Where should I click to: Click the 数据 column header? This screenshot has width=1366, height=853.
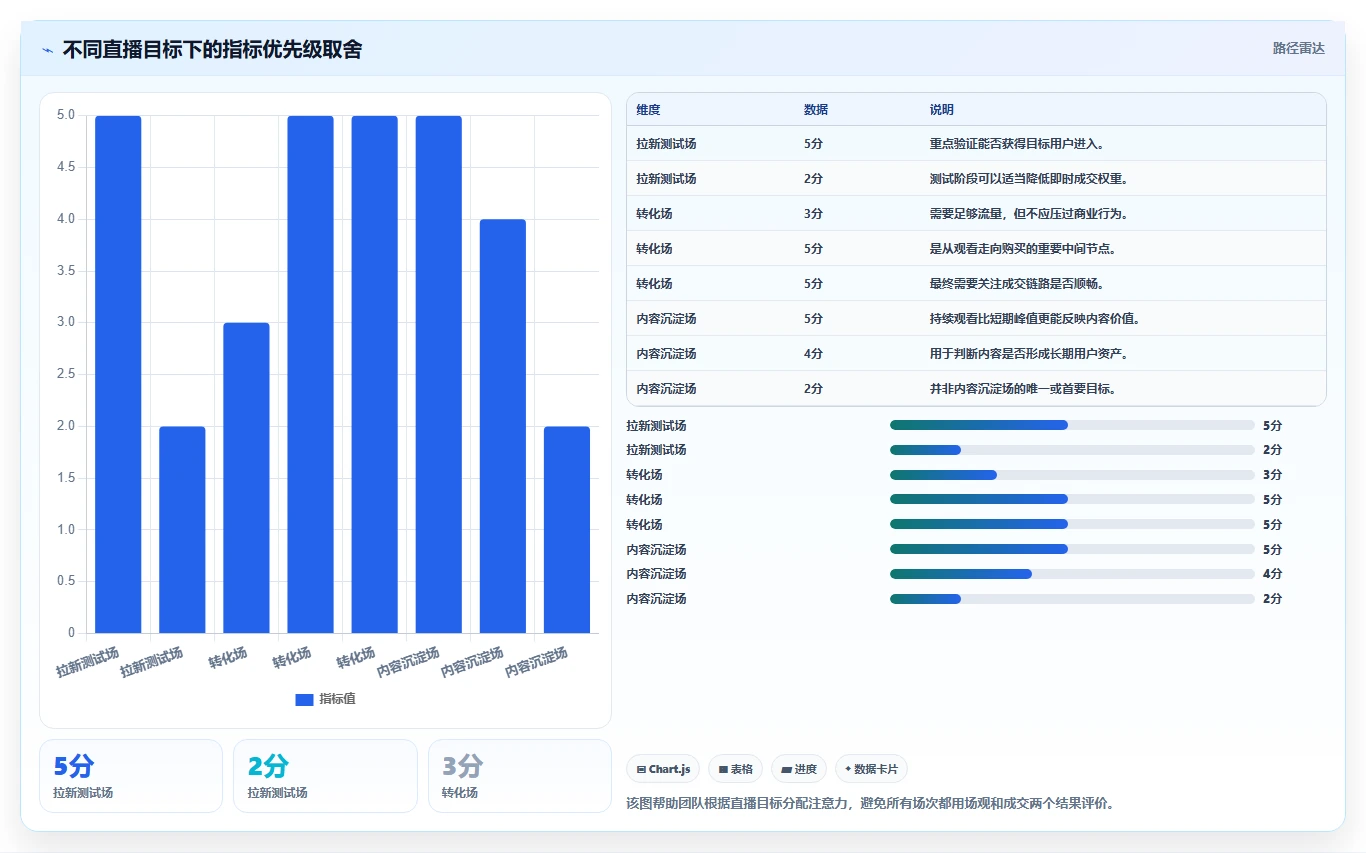(x=816, y=110)
